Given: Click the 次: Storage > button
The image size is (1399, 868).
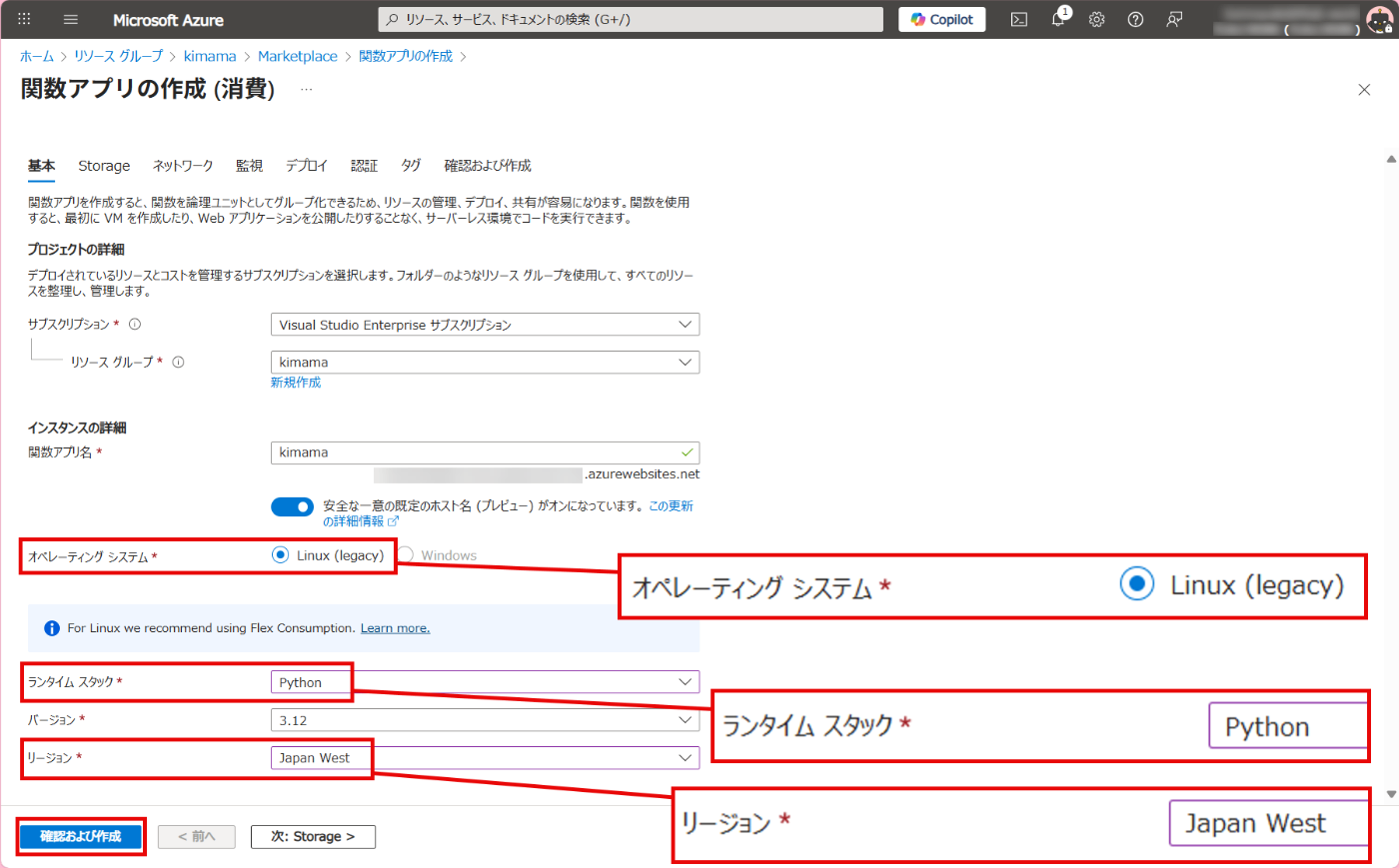Looking at the screenshot, I should point(313,836).
